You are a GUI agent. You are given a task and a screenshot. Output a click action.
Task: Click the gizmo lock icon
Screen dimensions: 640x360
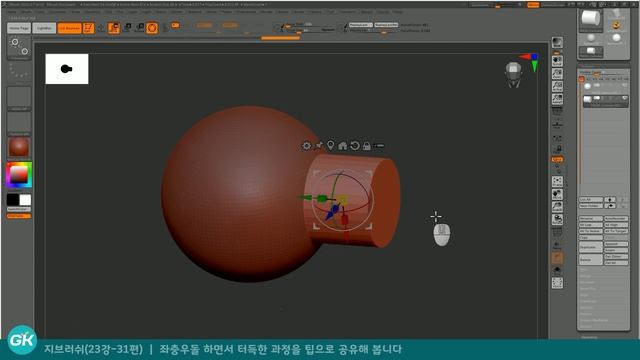367,146
